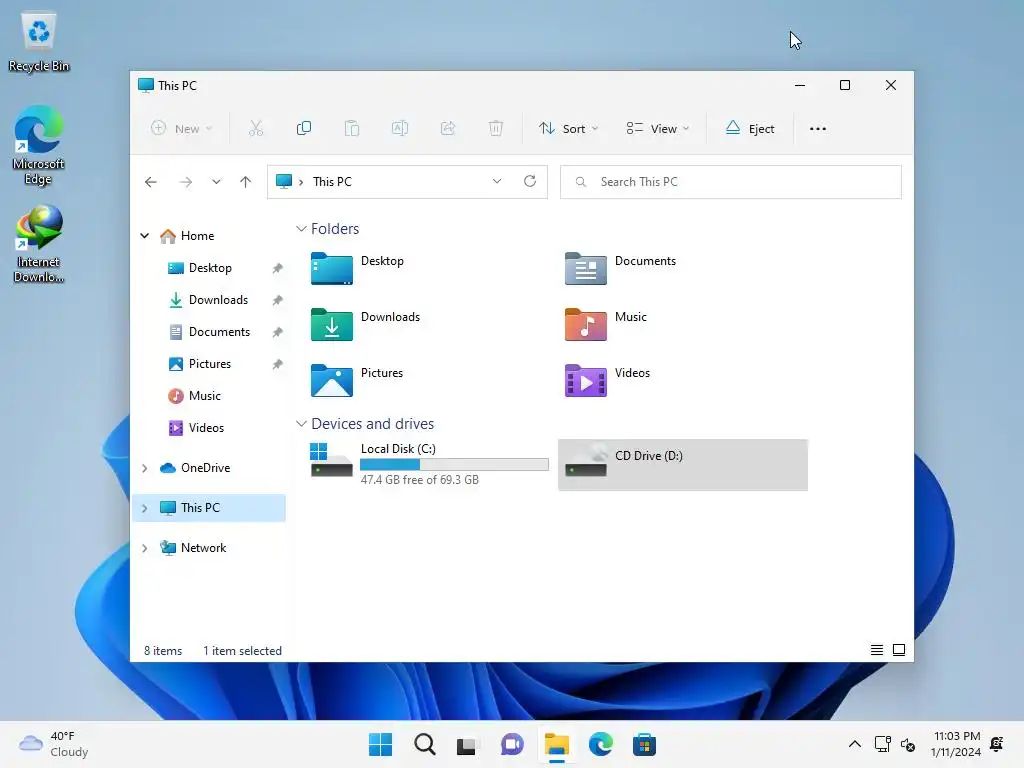The width and height of the screenshot is (1024, 768).
Task: Unpin Documents using its pin icon
Action: 278,332
